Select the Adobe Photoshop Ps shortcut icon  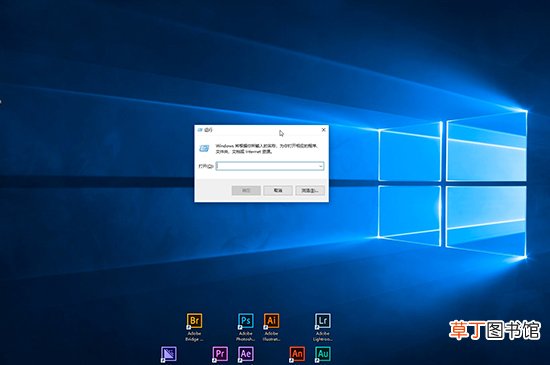point(246,321)
